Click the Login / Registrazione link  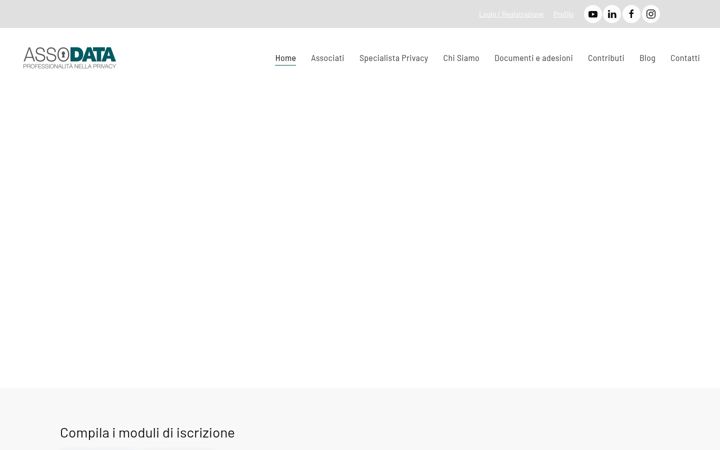pos(511,14)
